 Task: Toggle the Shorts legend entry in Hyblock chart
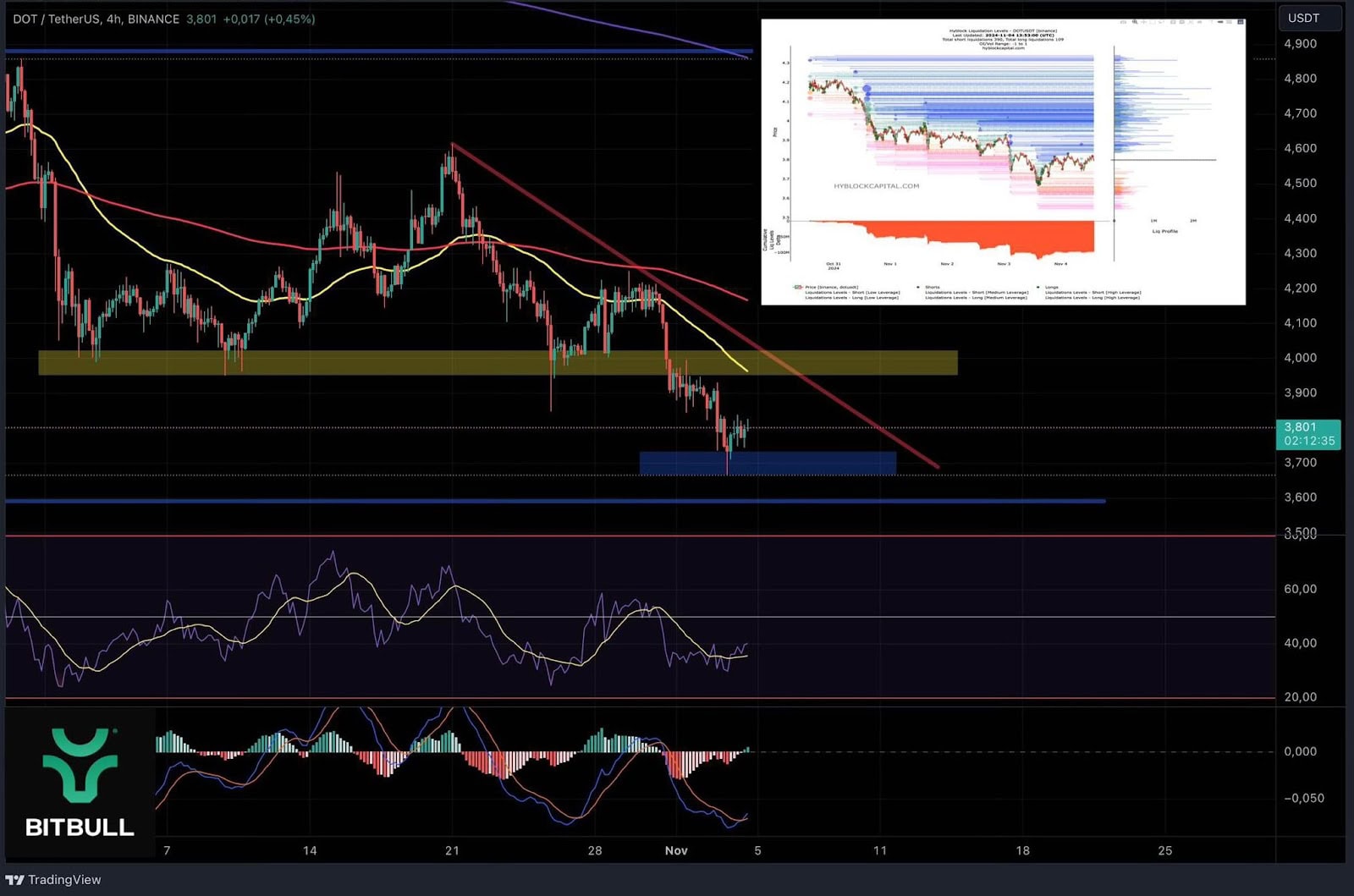coord(931,287)
